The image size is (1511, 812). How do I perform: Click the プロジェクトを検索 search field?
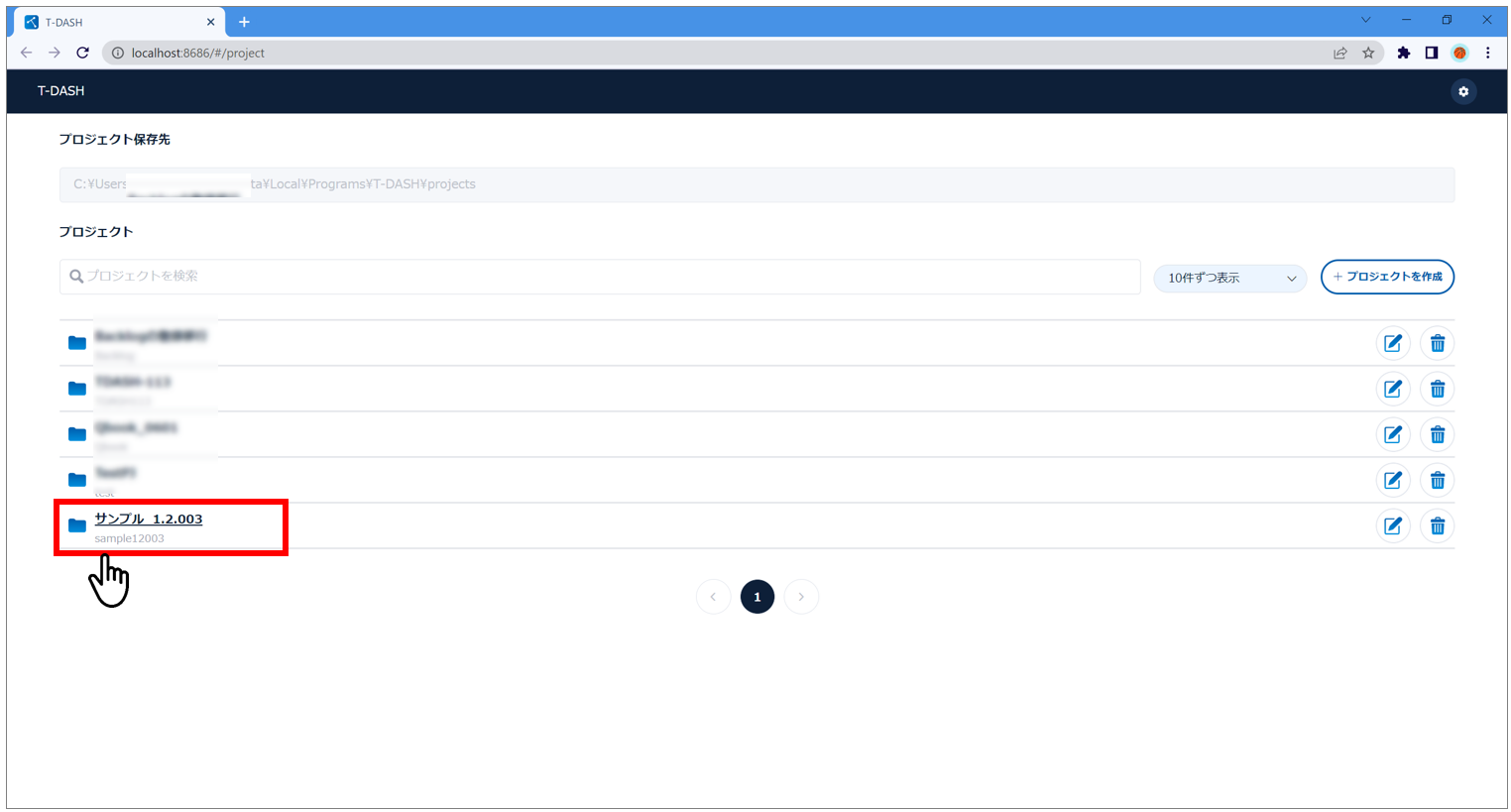point(600,277)
